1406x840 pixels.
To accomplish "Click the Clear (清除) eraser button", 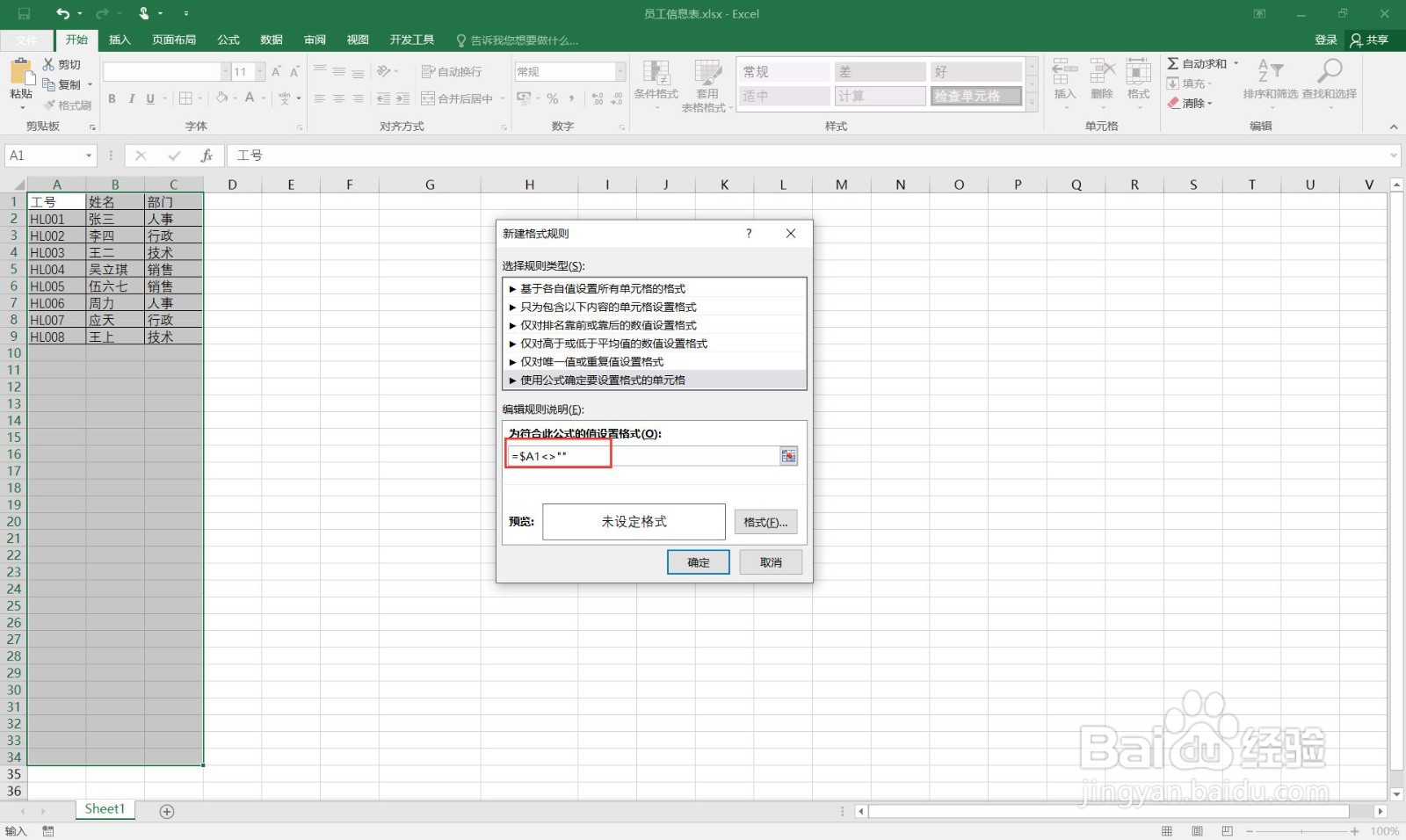I will click(x=1191, y=103).
